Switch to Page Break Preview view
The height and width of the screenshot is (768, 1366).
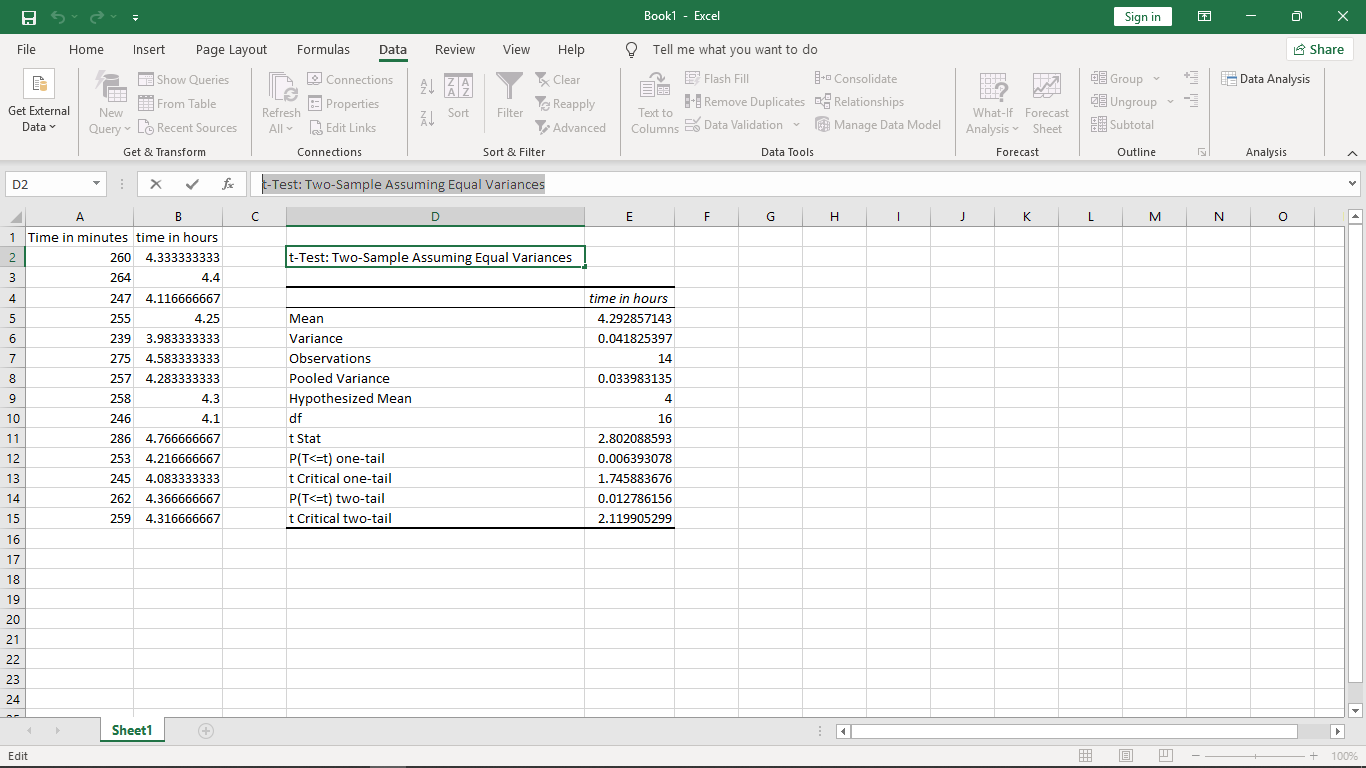[1165, 756]
